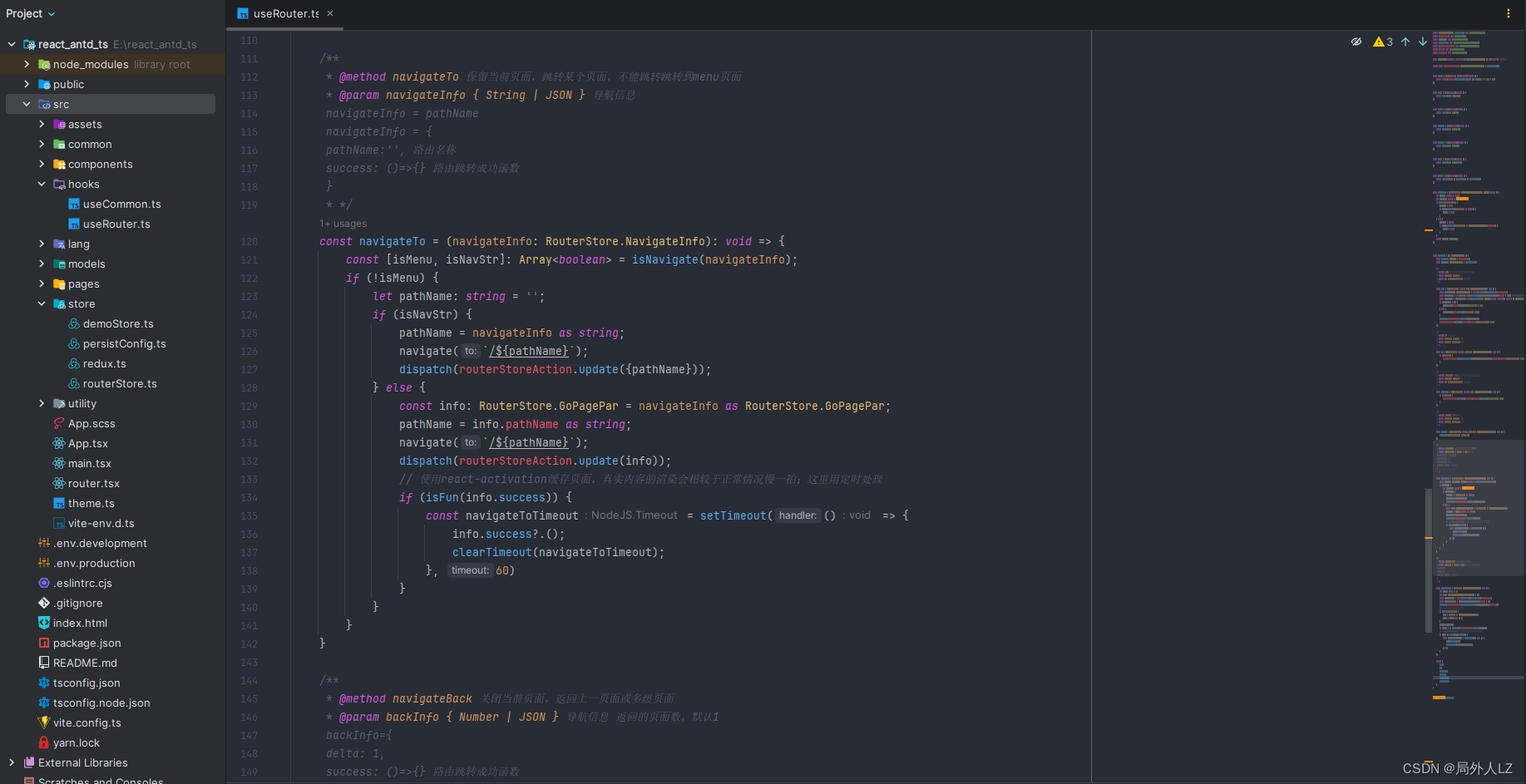
Task: Expand the models folder
Action: pyautogui.click(x=42, y=264)
